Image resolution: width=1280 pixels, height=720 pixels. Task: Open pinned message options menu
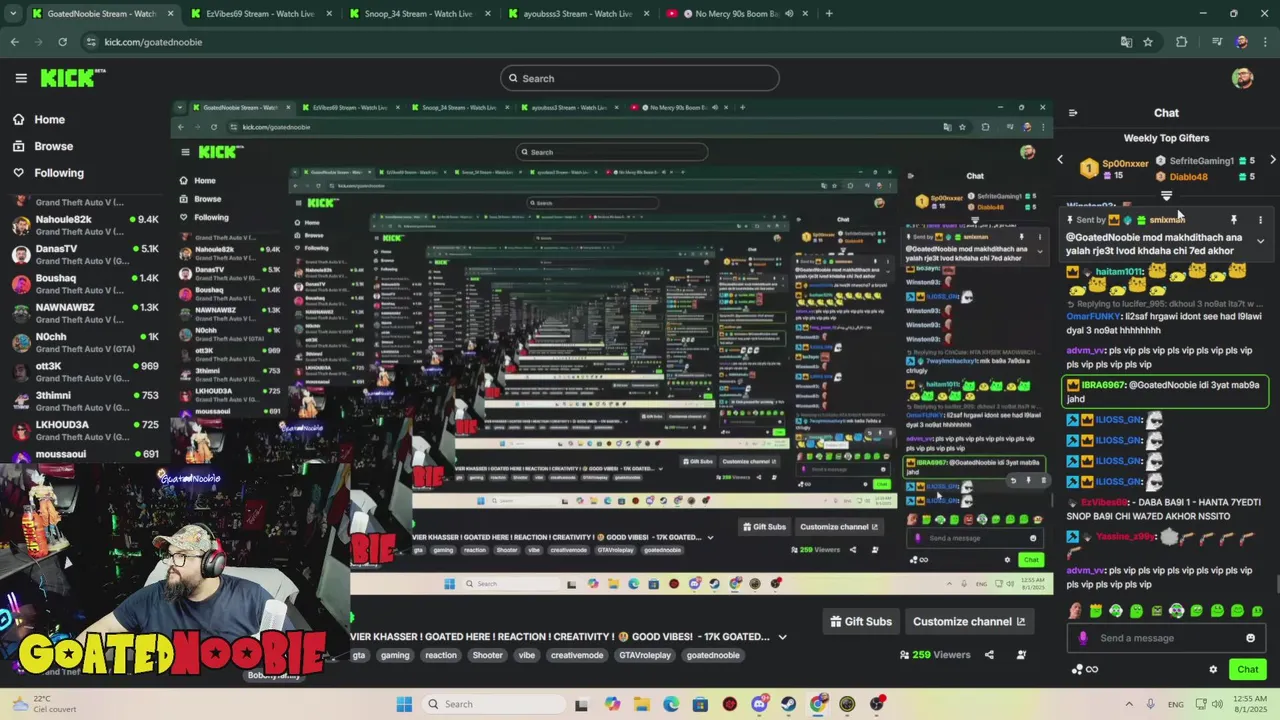(x=1260, y=219)
